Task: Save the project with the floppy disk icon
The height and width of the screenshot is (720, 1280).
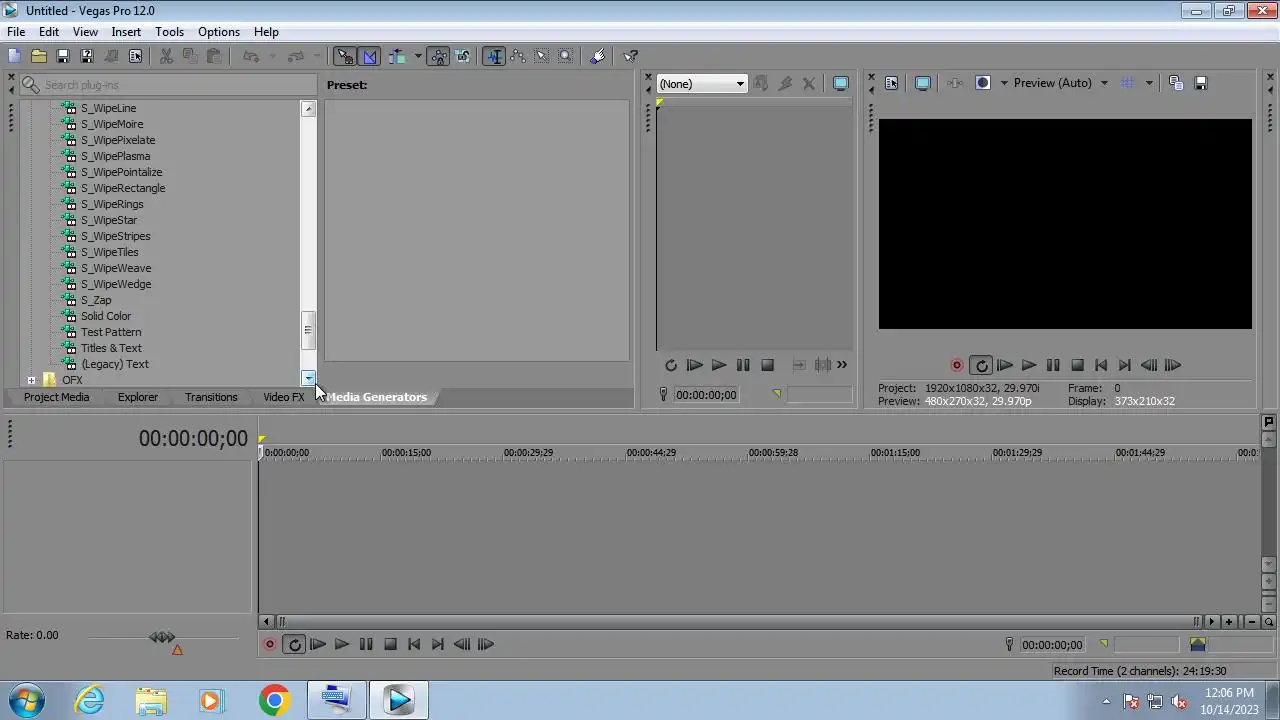Action: point(62,56)
